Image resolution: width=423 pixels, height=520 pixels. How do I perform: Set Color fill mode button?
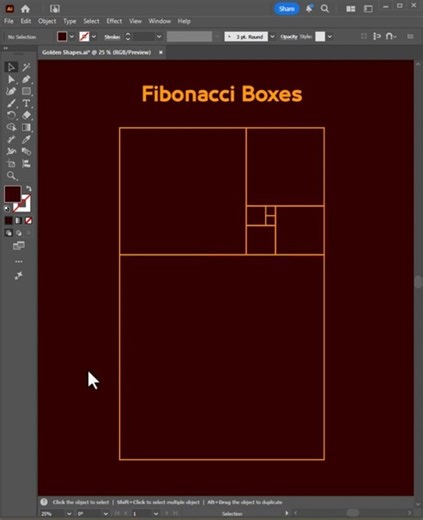(9, 220)
